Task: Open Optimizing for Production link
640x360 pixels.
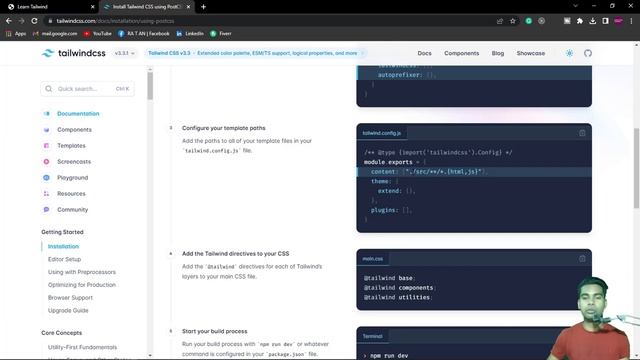Action: click(82, 284)
